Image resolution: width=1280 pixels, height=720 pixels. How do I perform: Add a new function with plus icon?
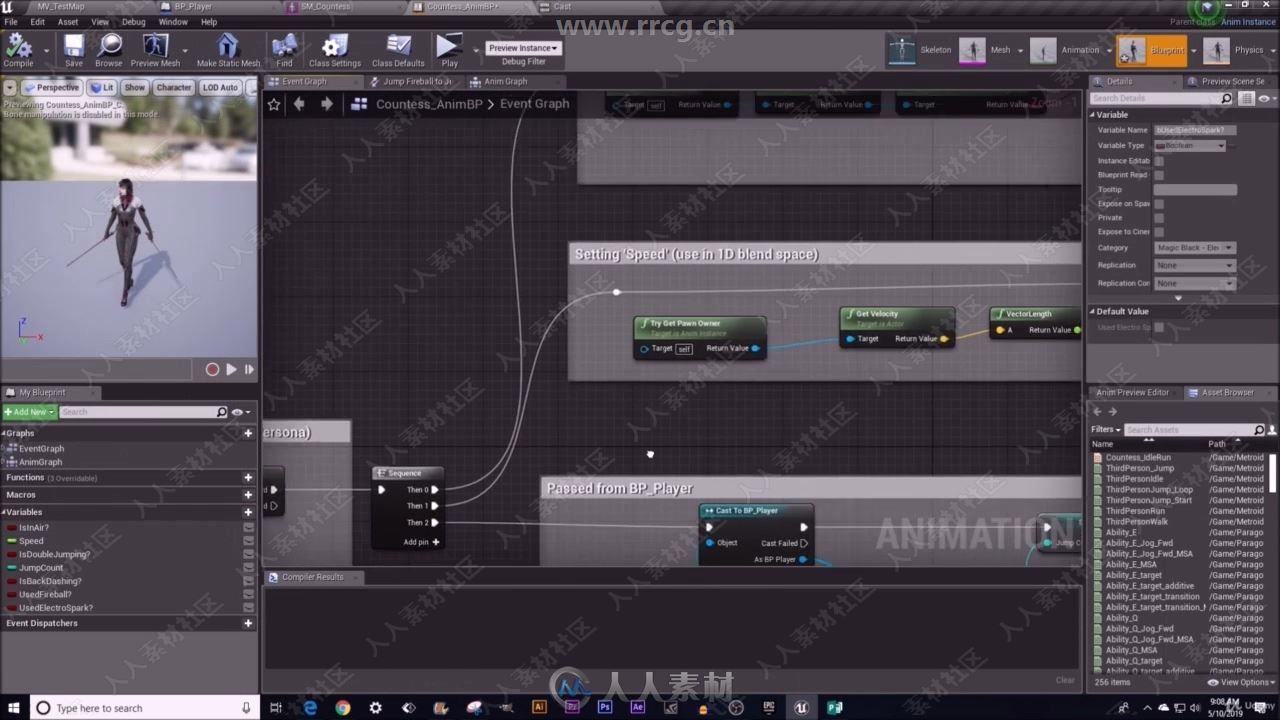point(248,478)
